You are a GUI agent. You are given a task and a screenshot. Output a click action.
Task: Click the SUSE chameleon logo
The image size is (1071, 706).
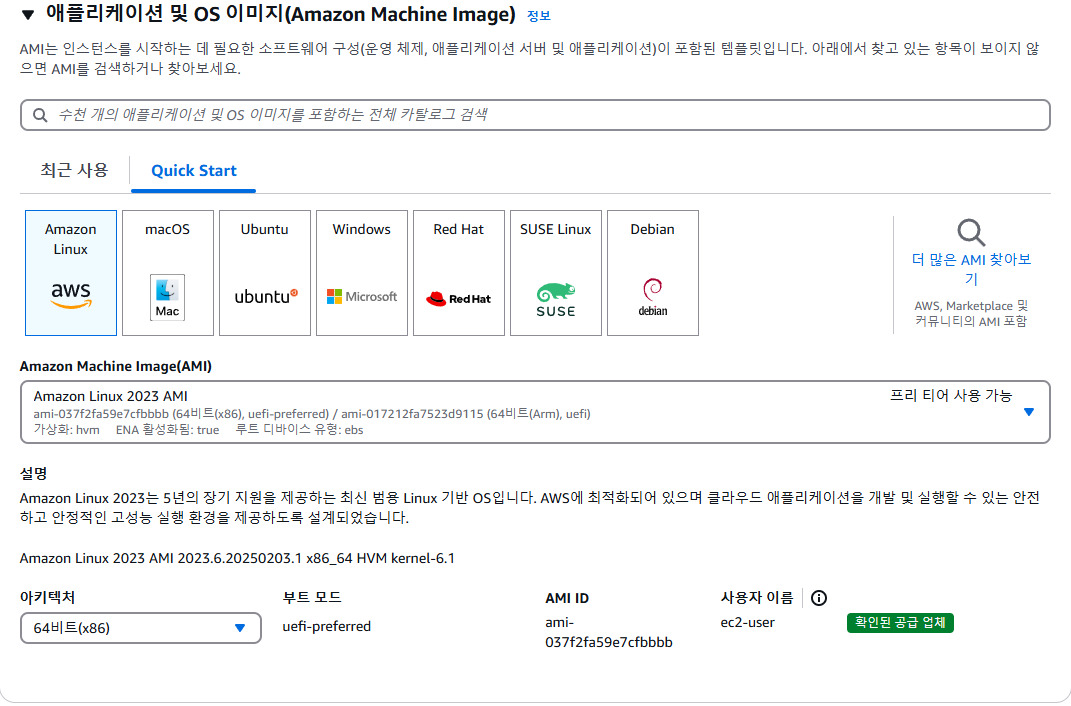555,299
